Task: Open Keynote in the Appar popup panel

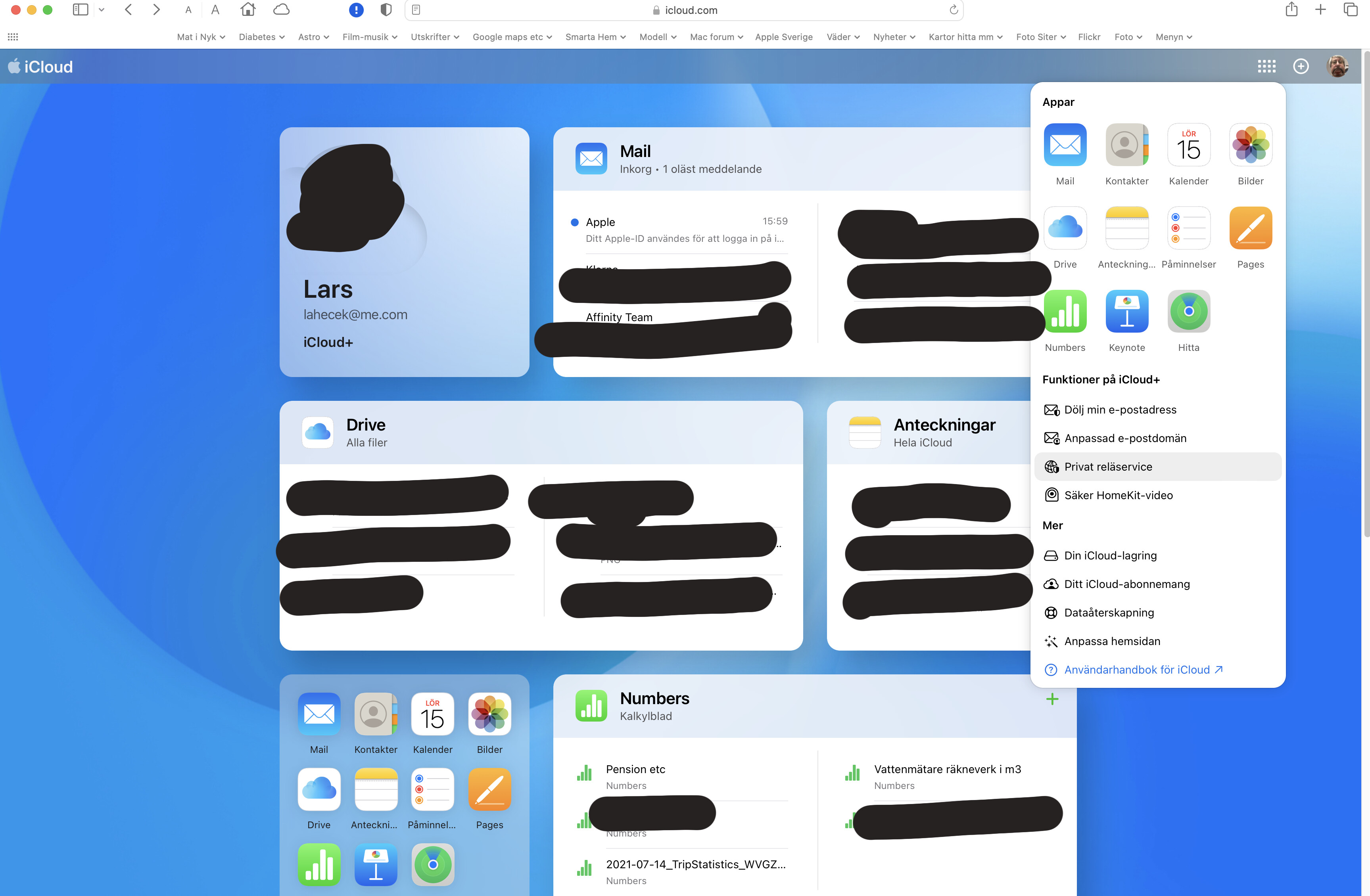Action: click(x=1126, y=311)
